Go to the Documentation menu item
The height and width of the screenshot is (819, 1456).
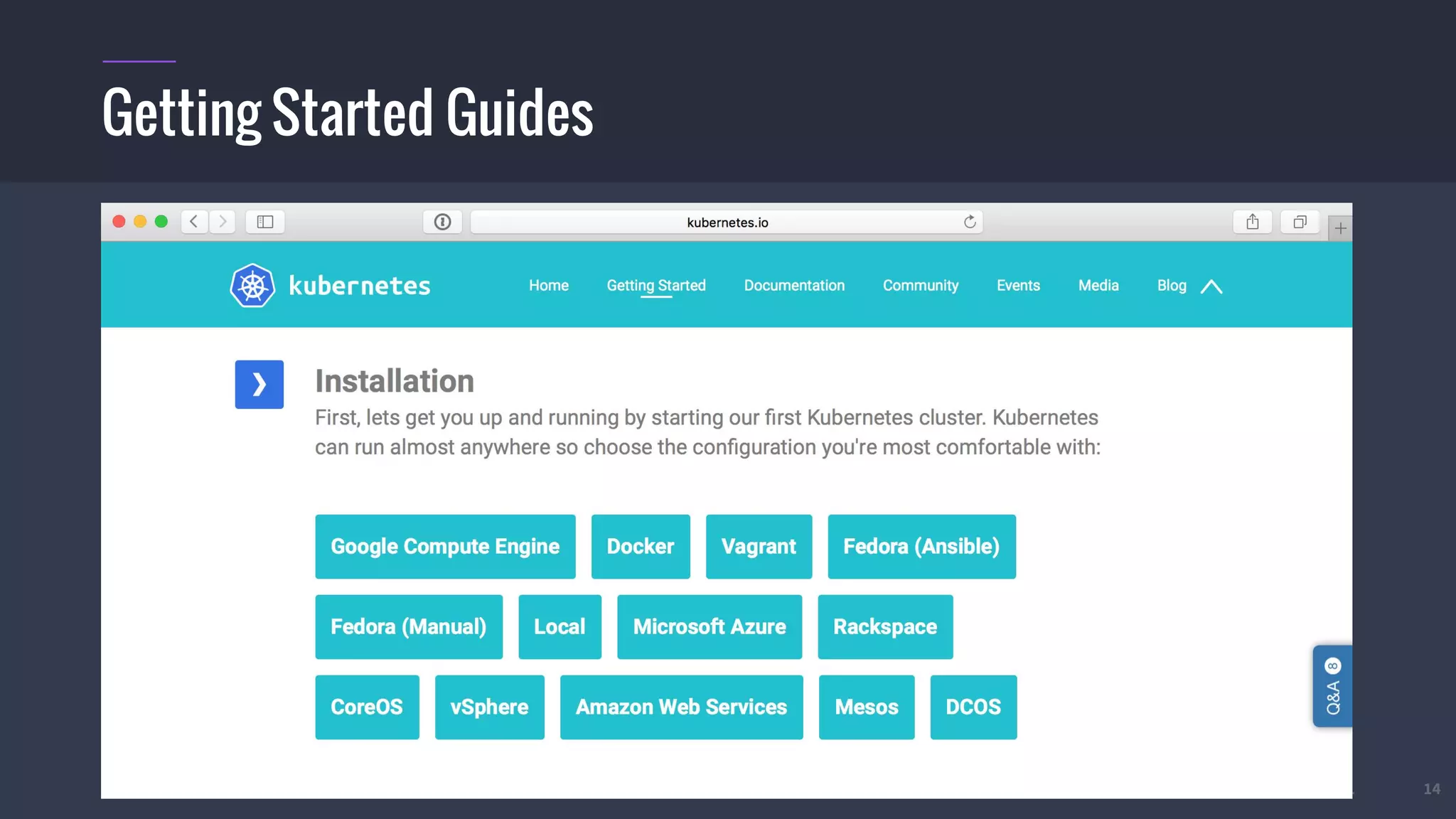(x=794, y=286)
